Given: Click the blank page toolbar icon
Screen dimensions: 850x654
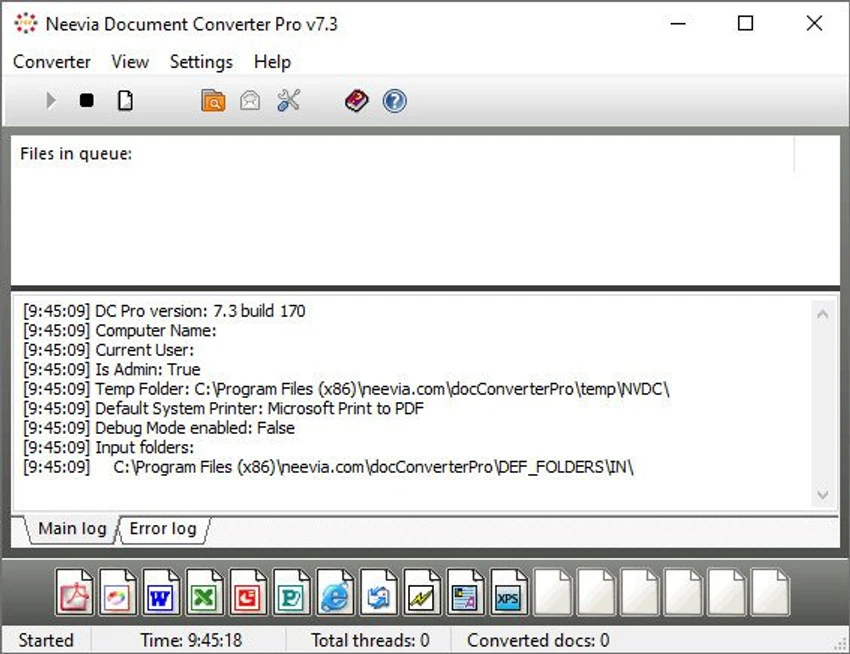Looking at the screenshot, I should click(125, 100).
